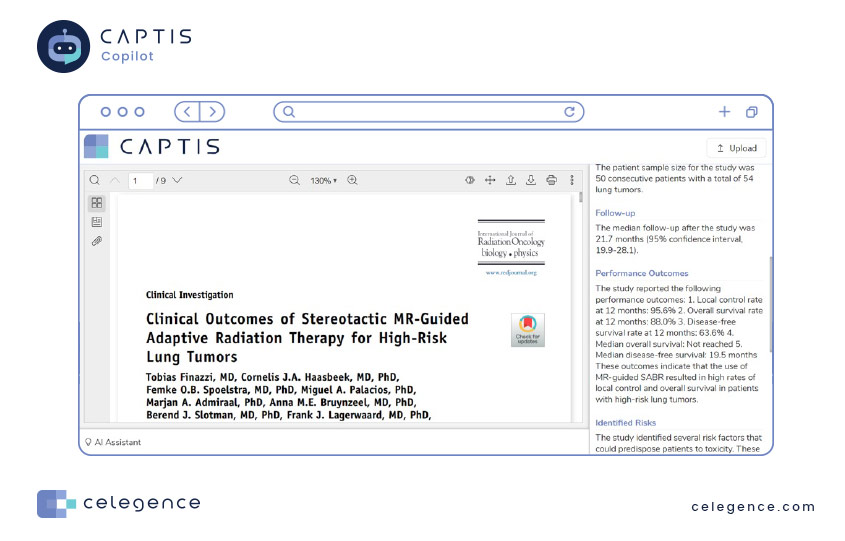Open the AI Assistant link at bottom

click(113, 442)
